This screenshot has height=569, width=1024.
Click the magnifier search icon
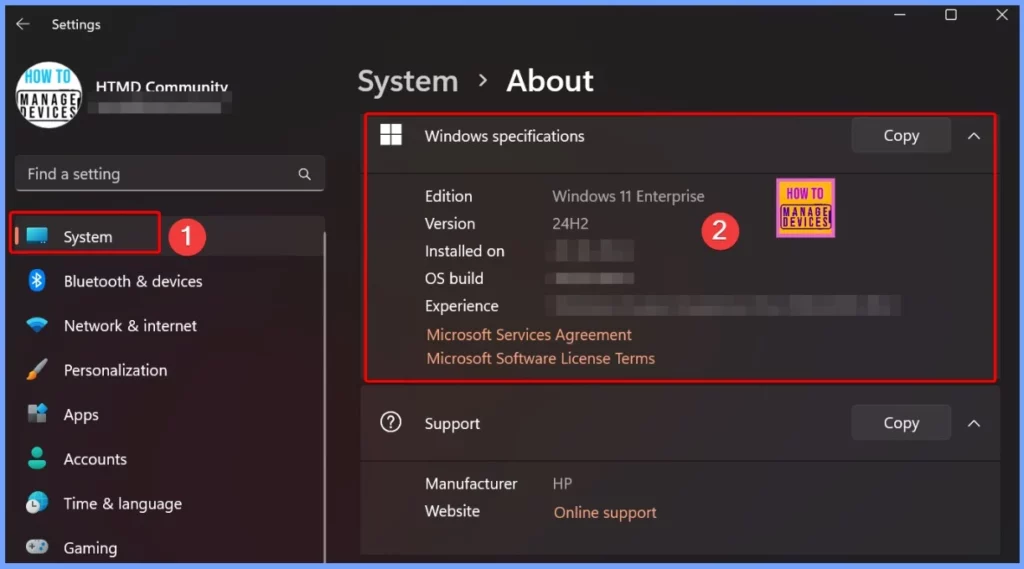tap(304, 174)
